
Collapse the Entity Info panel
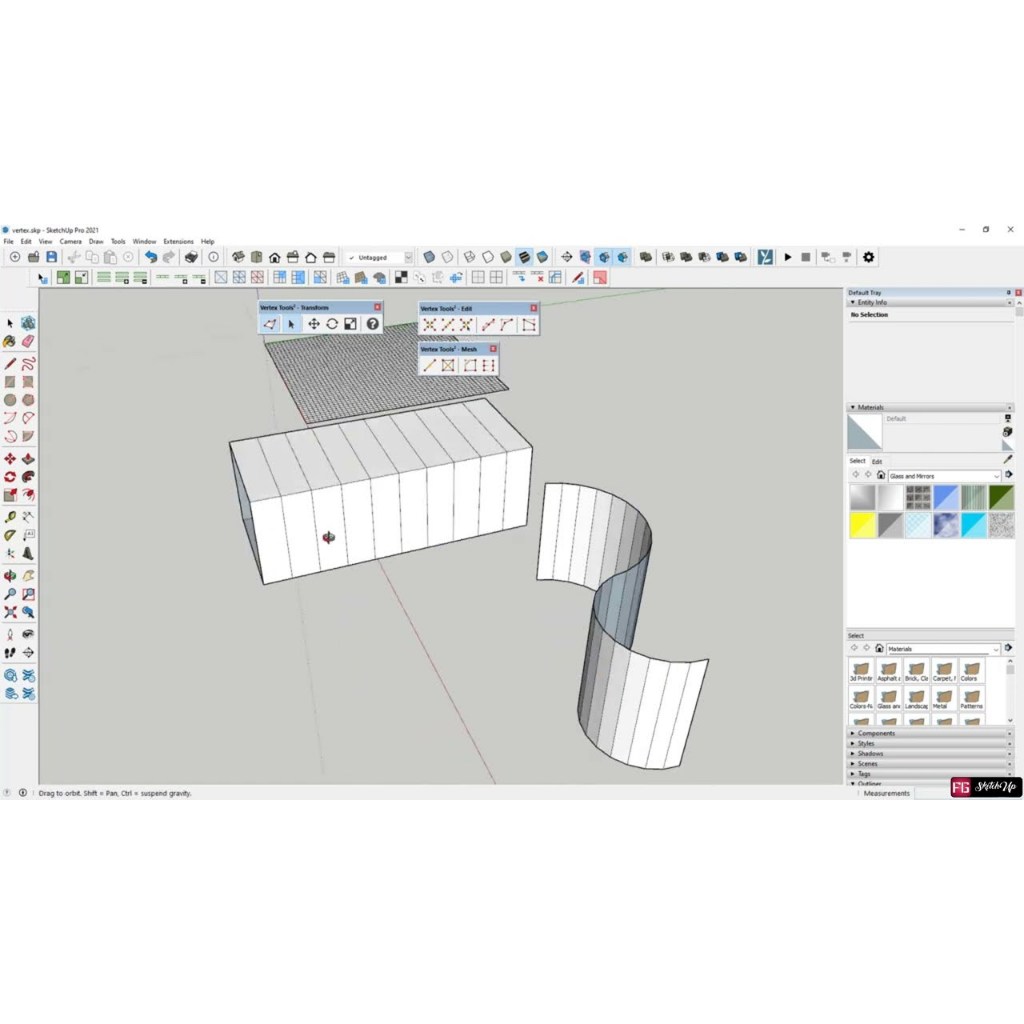pos(852,302)
